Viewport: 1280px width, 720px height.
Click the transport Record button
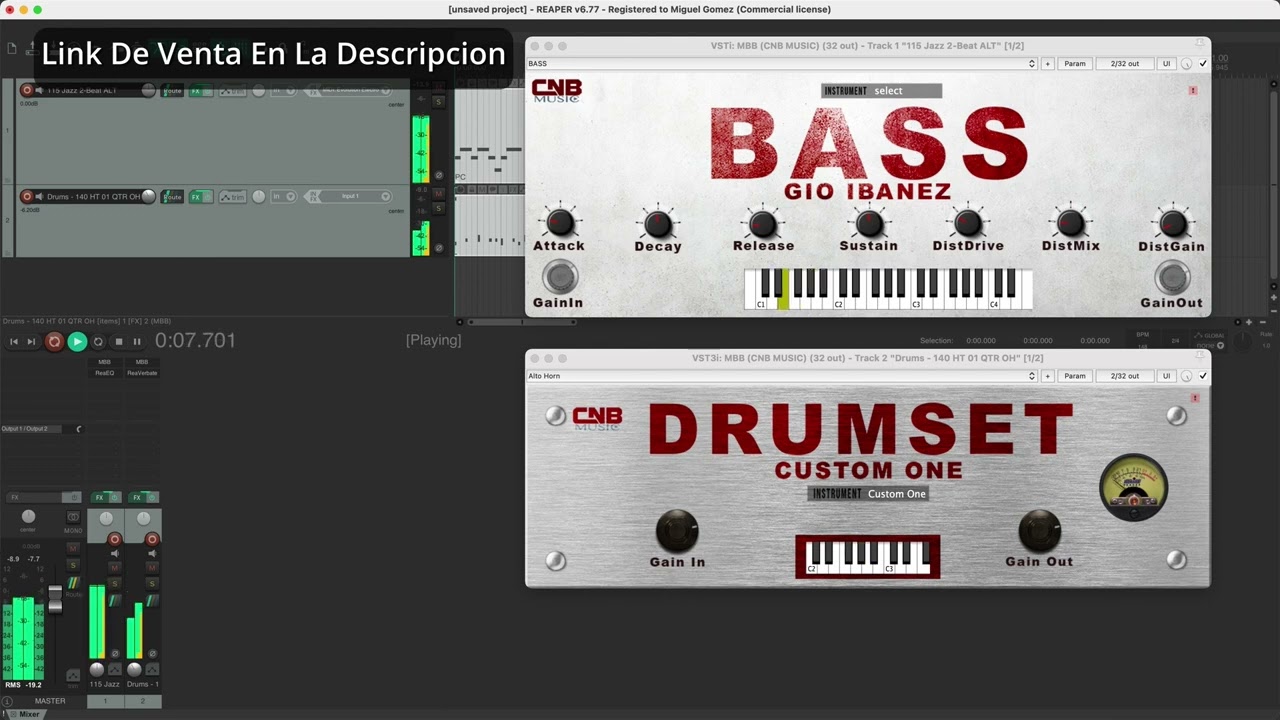click(x=54, y=341)
